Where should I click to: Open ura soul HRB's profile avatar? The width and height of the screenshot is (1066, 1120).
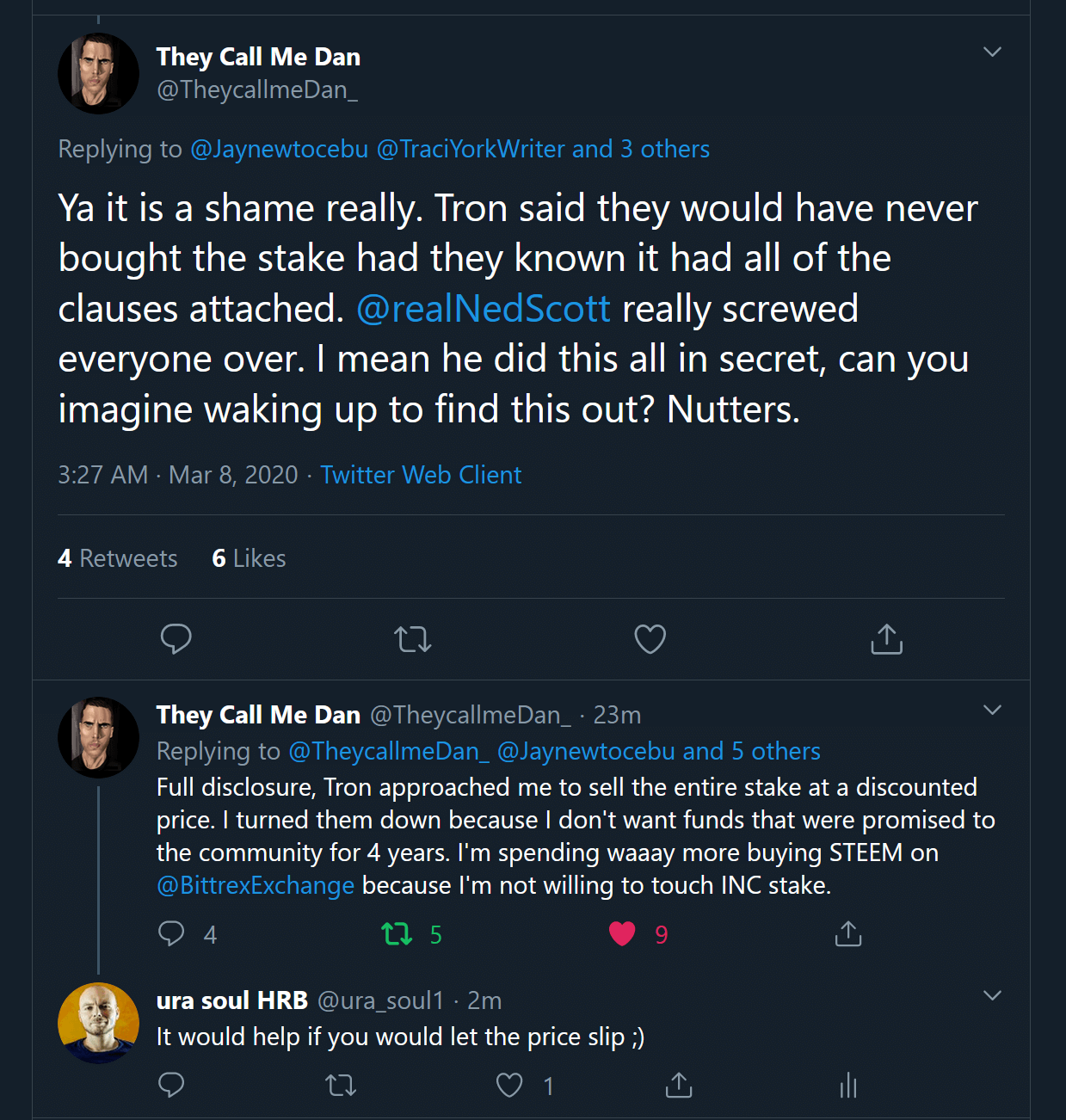[x=98, y=1023]
